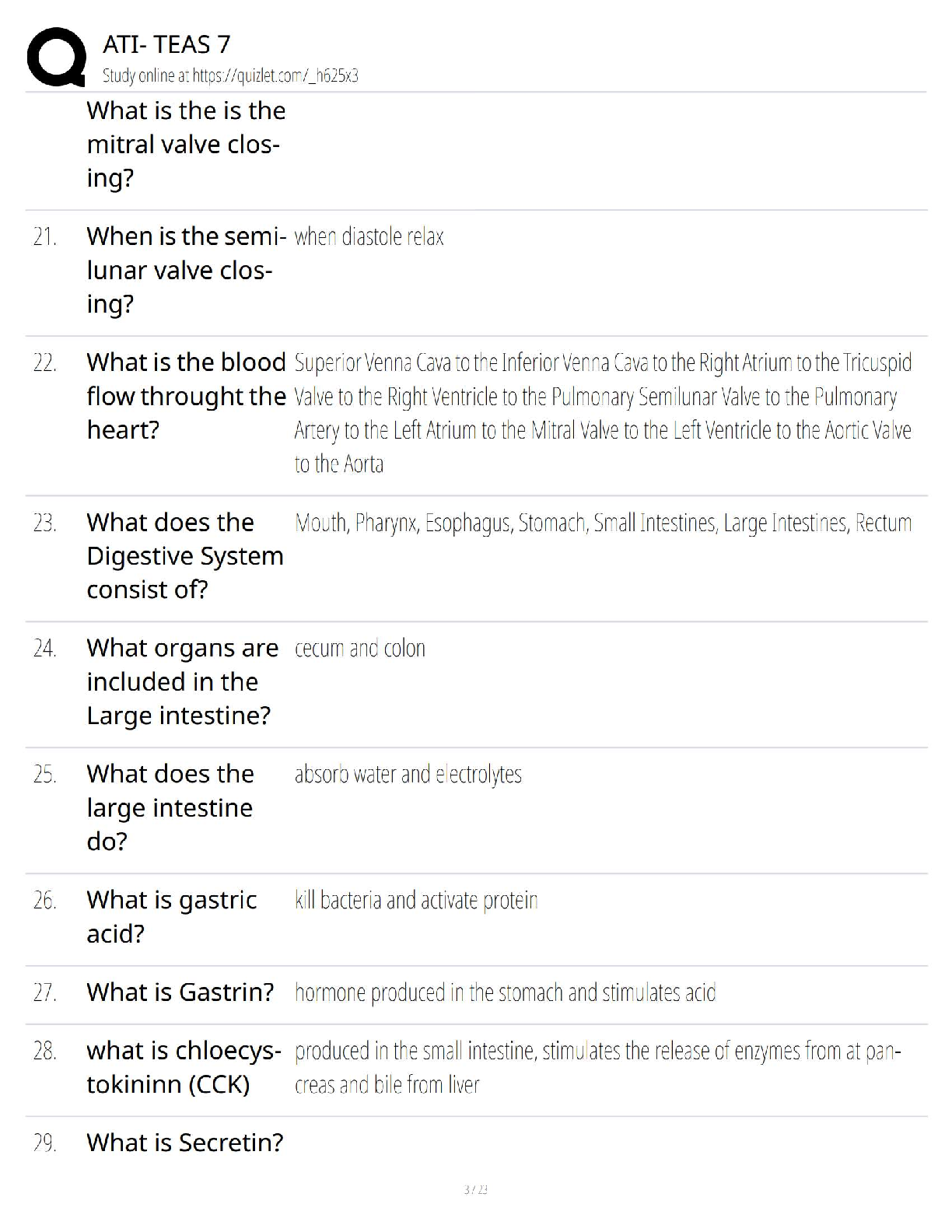
Task: Select question 24 about Large intestine organs
Action: pyautogui.click(x=182, y=681)
